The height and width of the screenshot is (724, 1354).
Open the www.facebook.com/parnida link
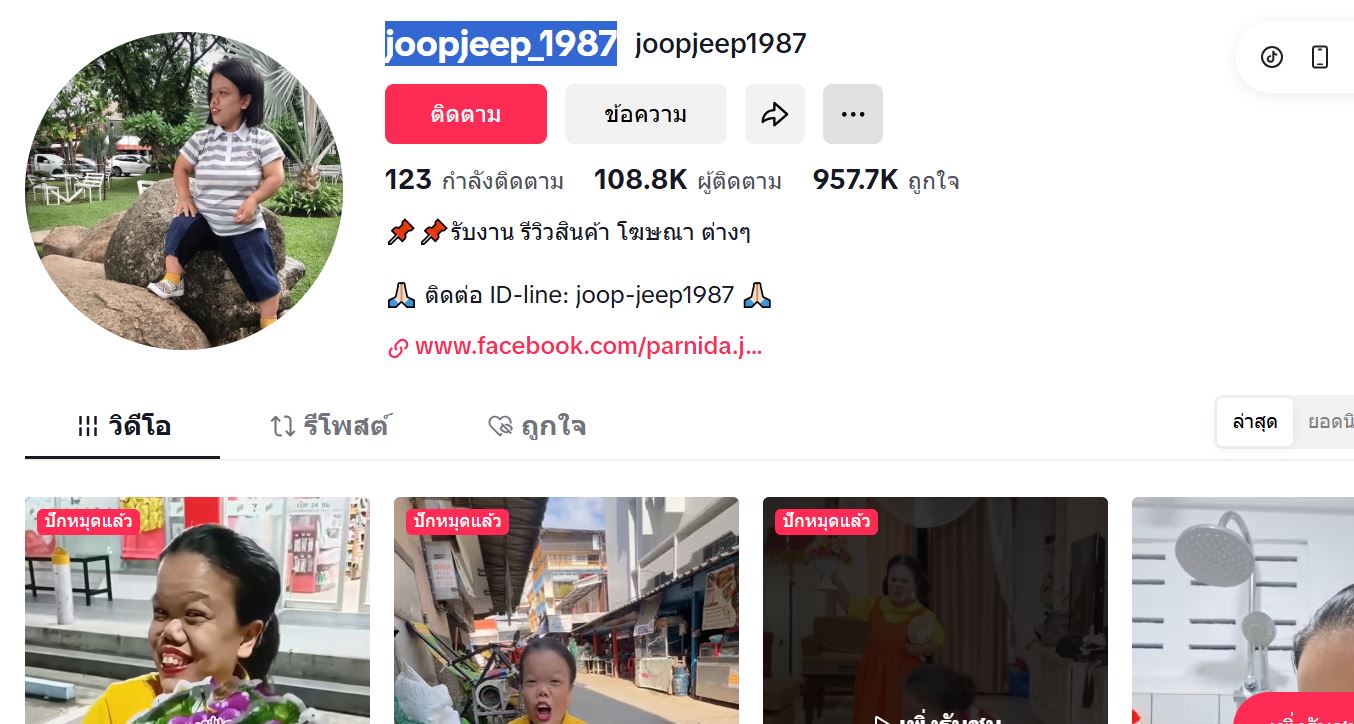point(588,348)
